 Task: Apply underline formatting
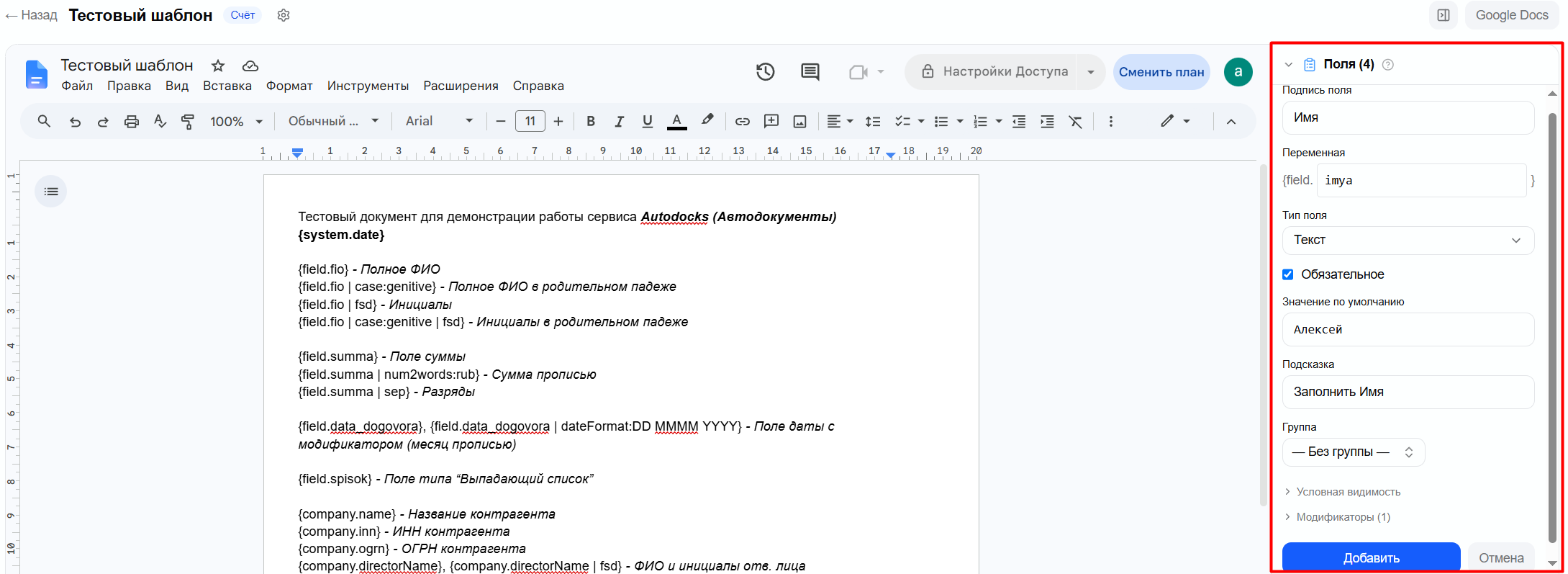tap(647, 121)
